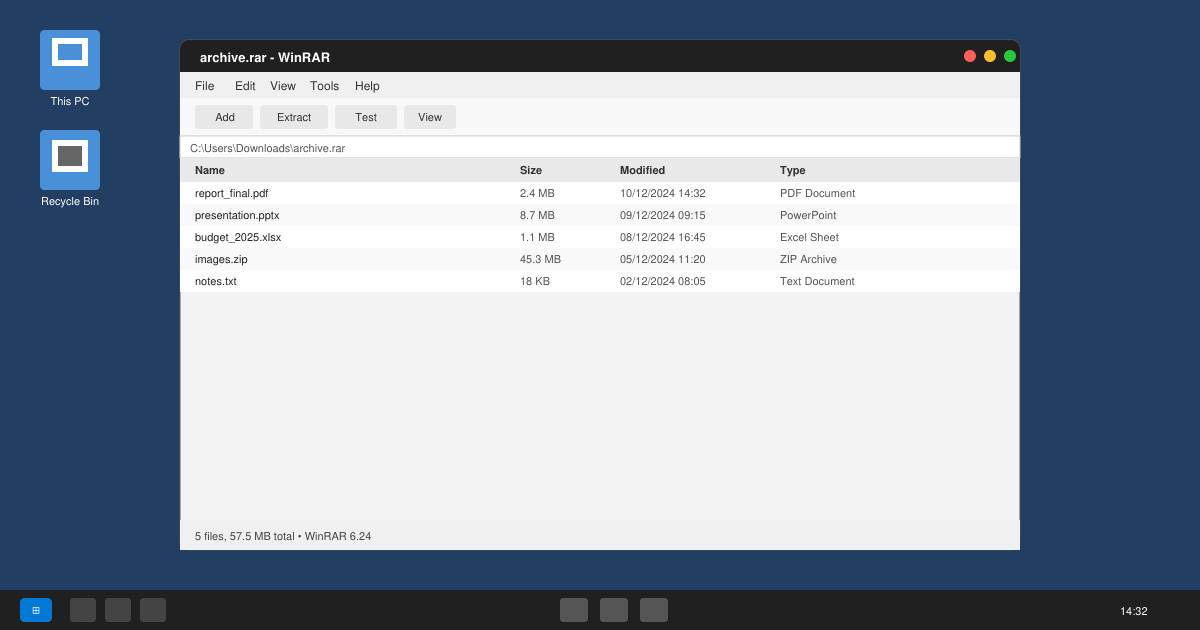This screenshot has width=1200, height=630.
Task: Close the WinRAR window with red button
Action: tap(970, 56)
